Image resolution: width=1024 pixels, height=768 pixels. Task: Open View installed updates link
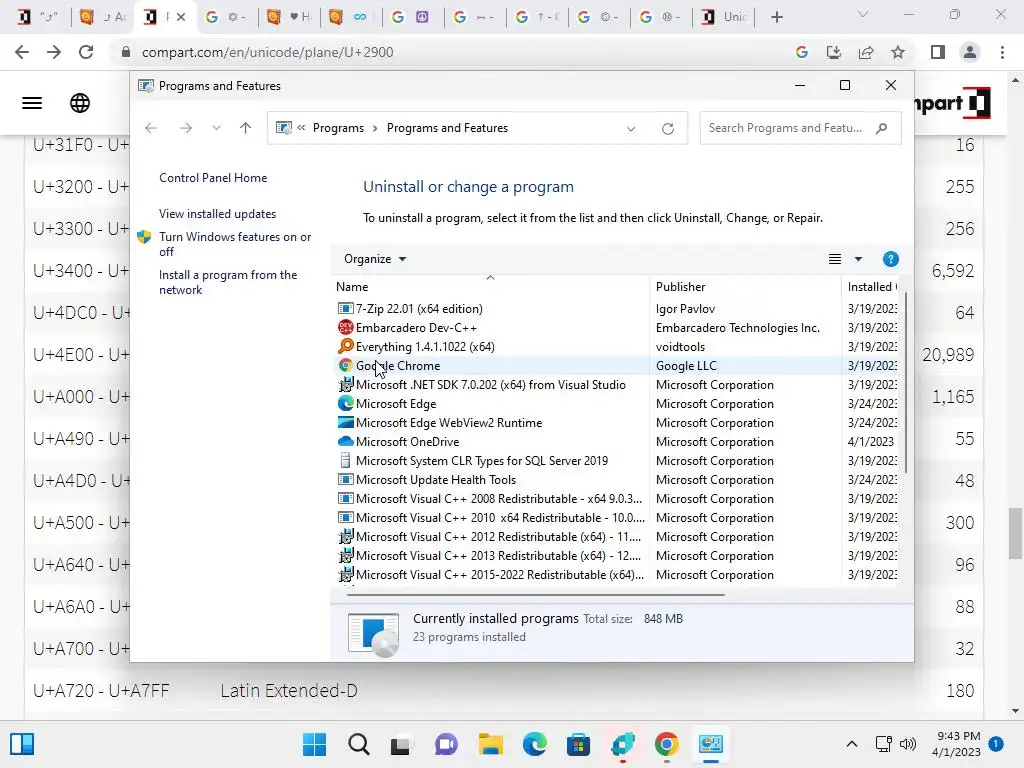pos(217,214)
